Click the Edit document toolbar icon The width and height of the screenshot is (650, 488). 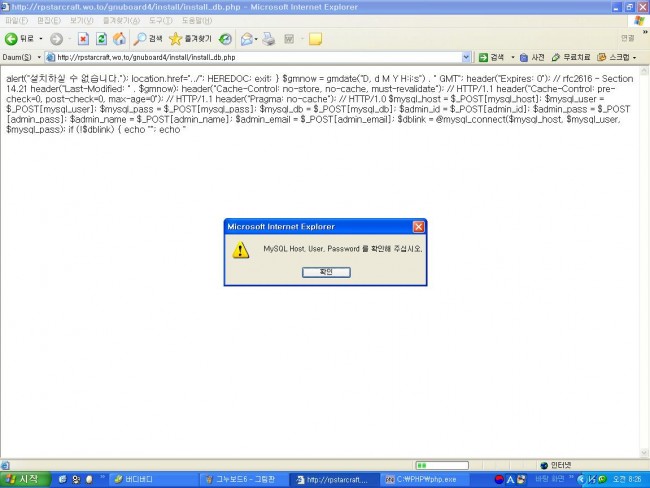click(x=289, y=39)
